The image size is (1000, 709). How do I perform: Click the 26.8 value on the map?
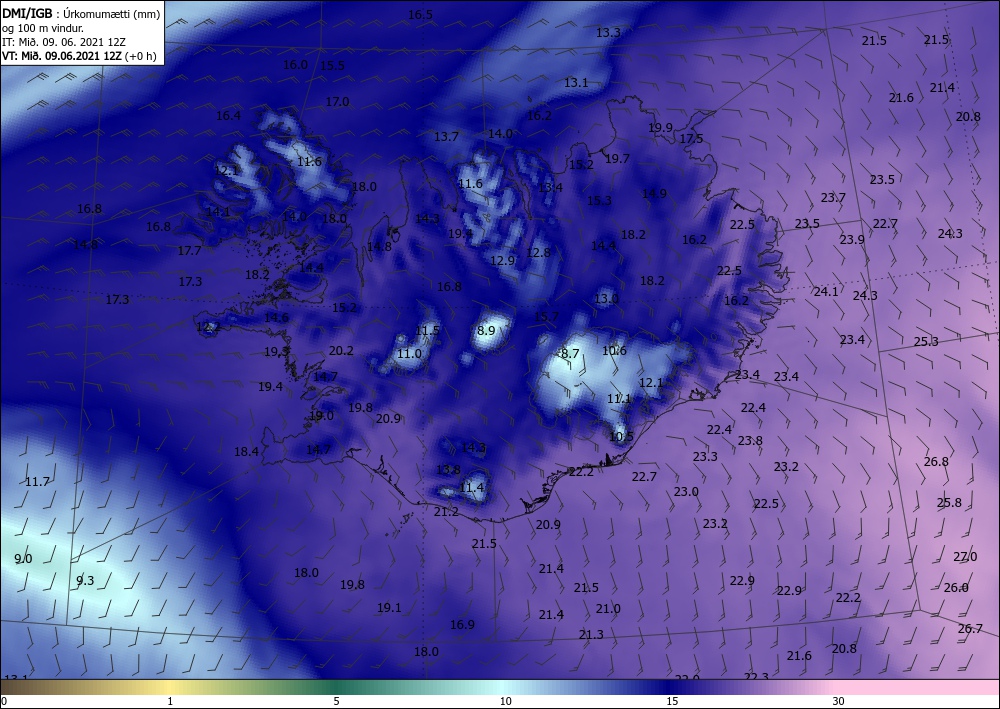(x=936, y=462)
